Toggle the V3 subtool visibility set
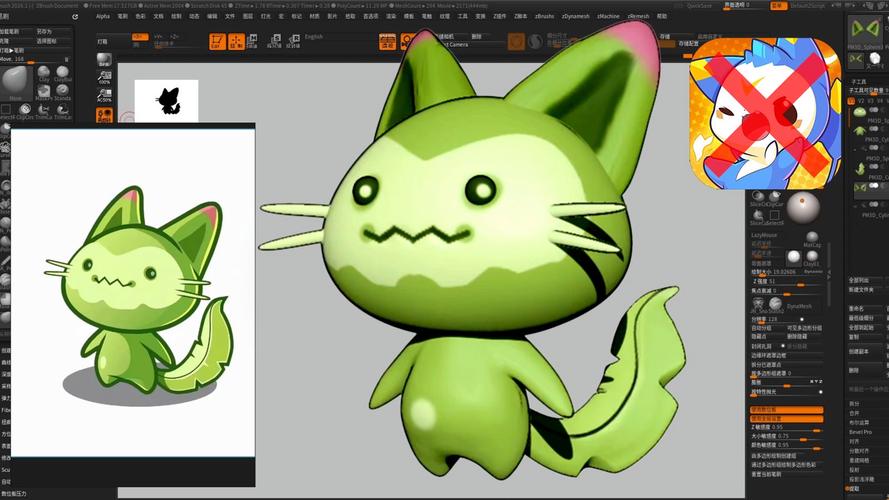This screenshot has height=500, width=889. (x=870, y=101)
